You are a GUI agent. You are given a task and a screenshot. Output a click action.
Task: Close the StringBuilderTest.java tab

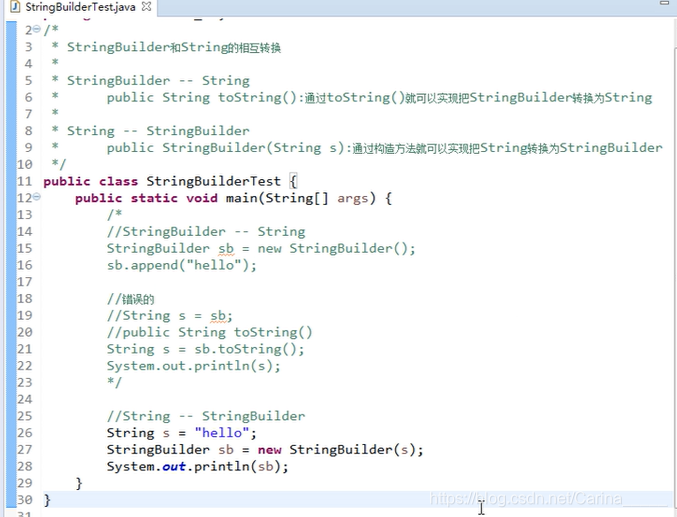(147, 6)
